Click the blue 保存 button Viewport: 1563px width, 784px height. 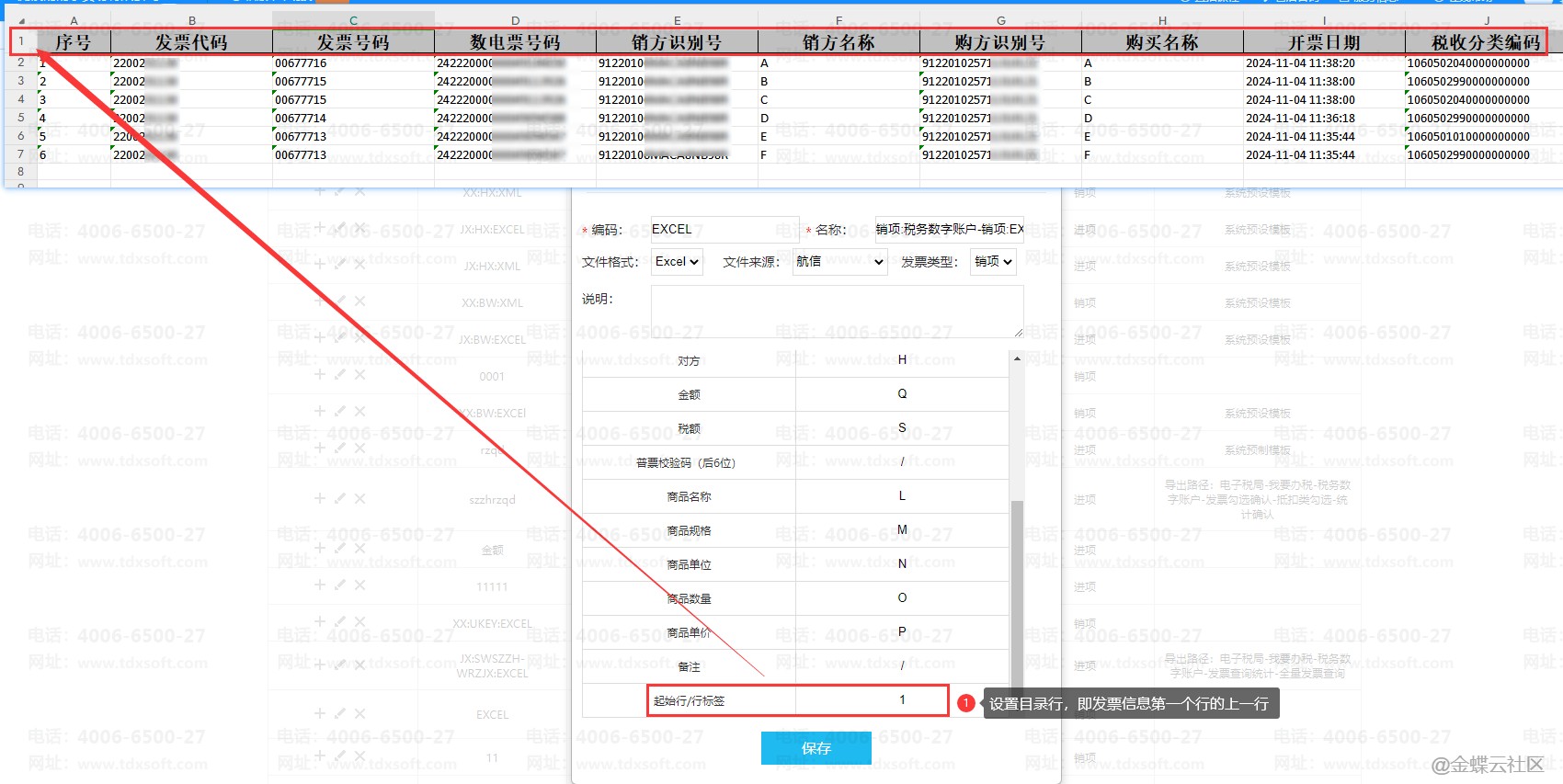(816, 748)
